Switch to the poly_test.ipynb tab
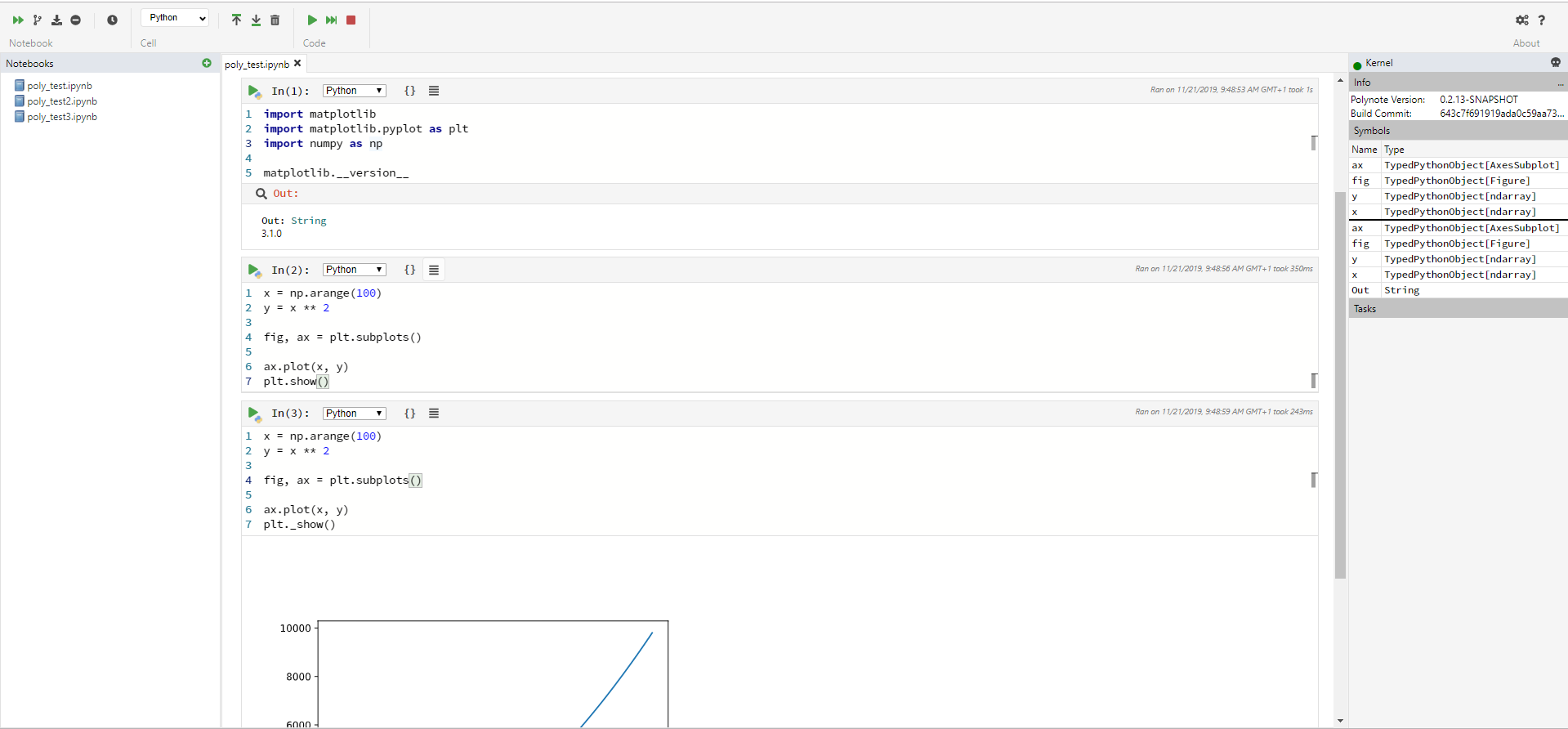 (257, 63)
